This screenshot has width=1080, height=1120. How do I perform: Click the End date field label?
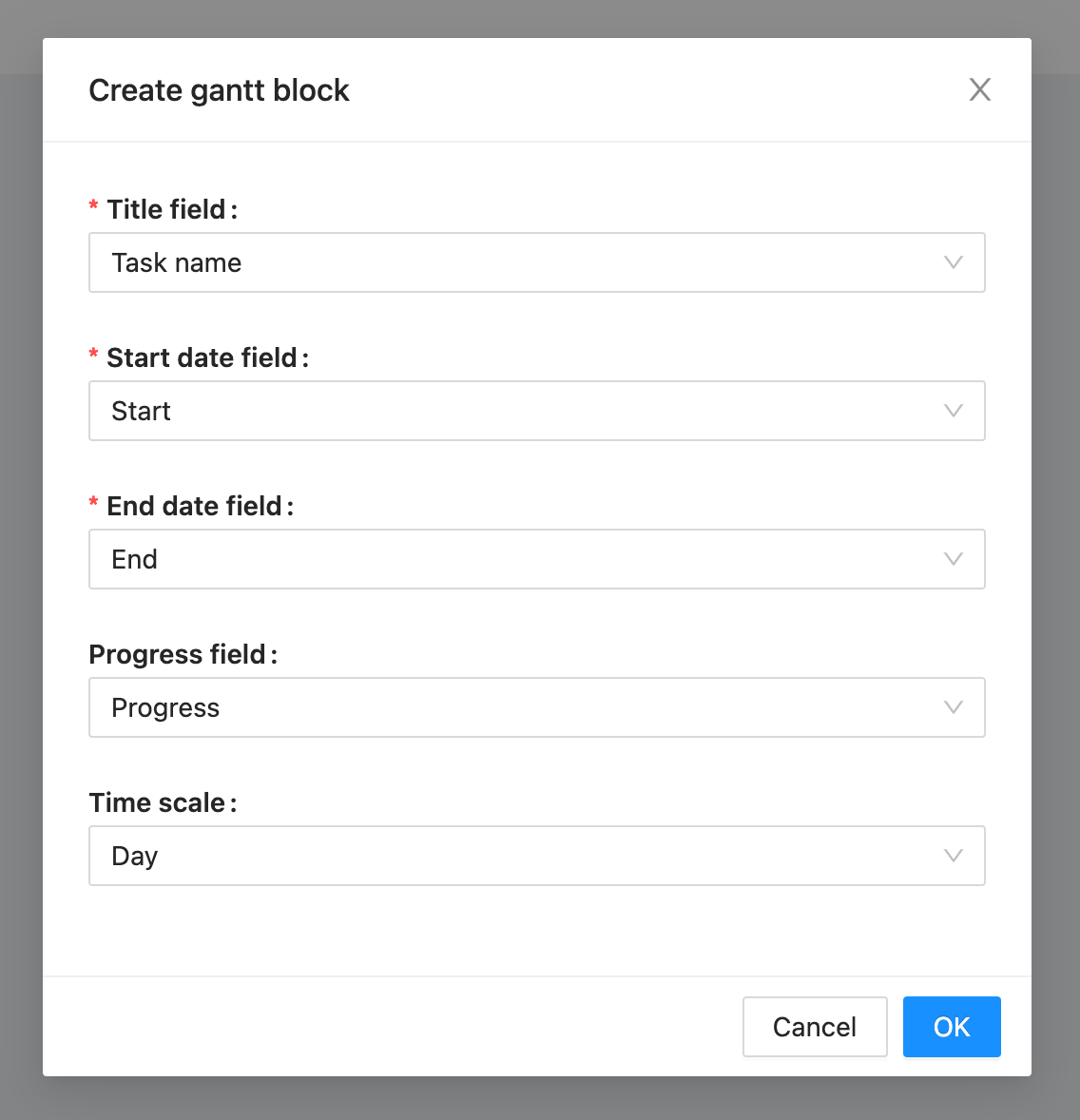pyautogui.click(x=195, y=506)
